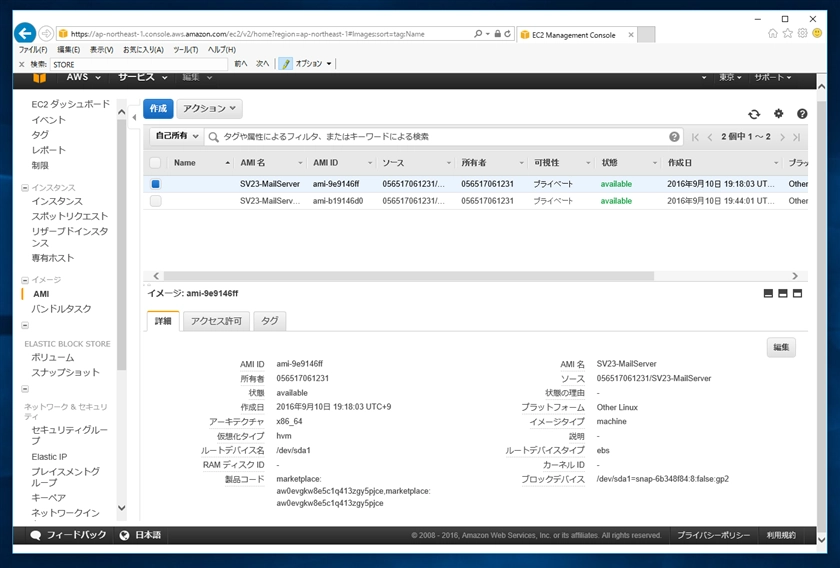Set details pane to split layout
Viewport: 840px width, 568px height.
pyautogui.click(x=783, y=293)
